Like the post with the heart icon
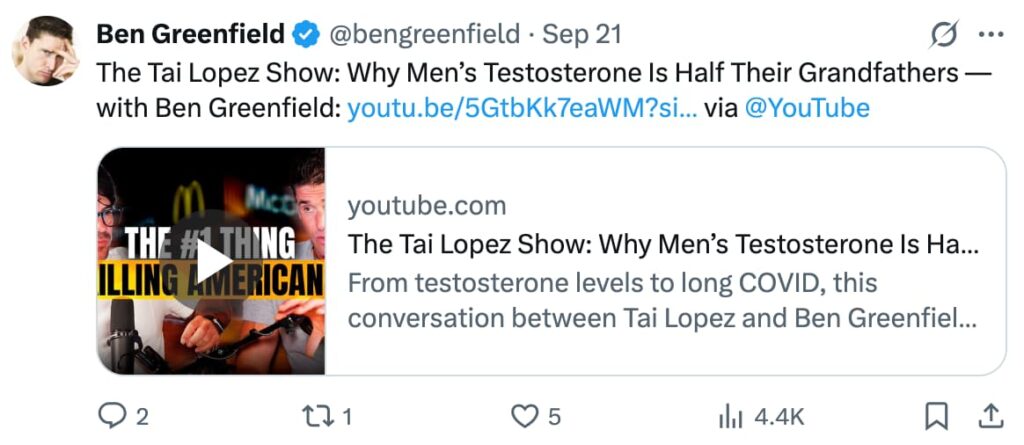The height and width of the screenshot is (445, 1024). (x=525, y=416)
